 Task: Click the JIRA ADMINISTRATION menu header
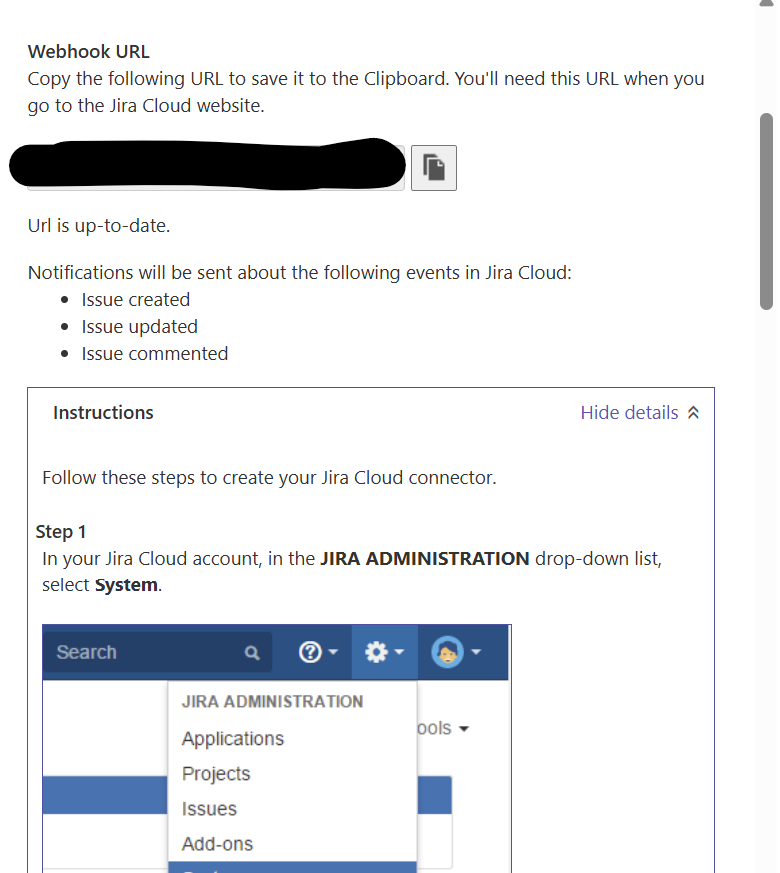[x=272, y=702]
